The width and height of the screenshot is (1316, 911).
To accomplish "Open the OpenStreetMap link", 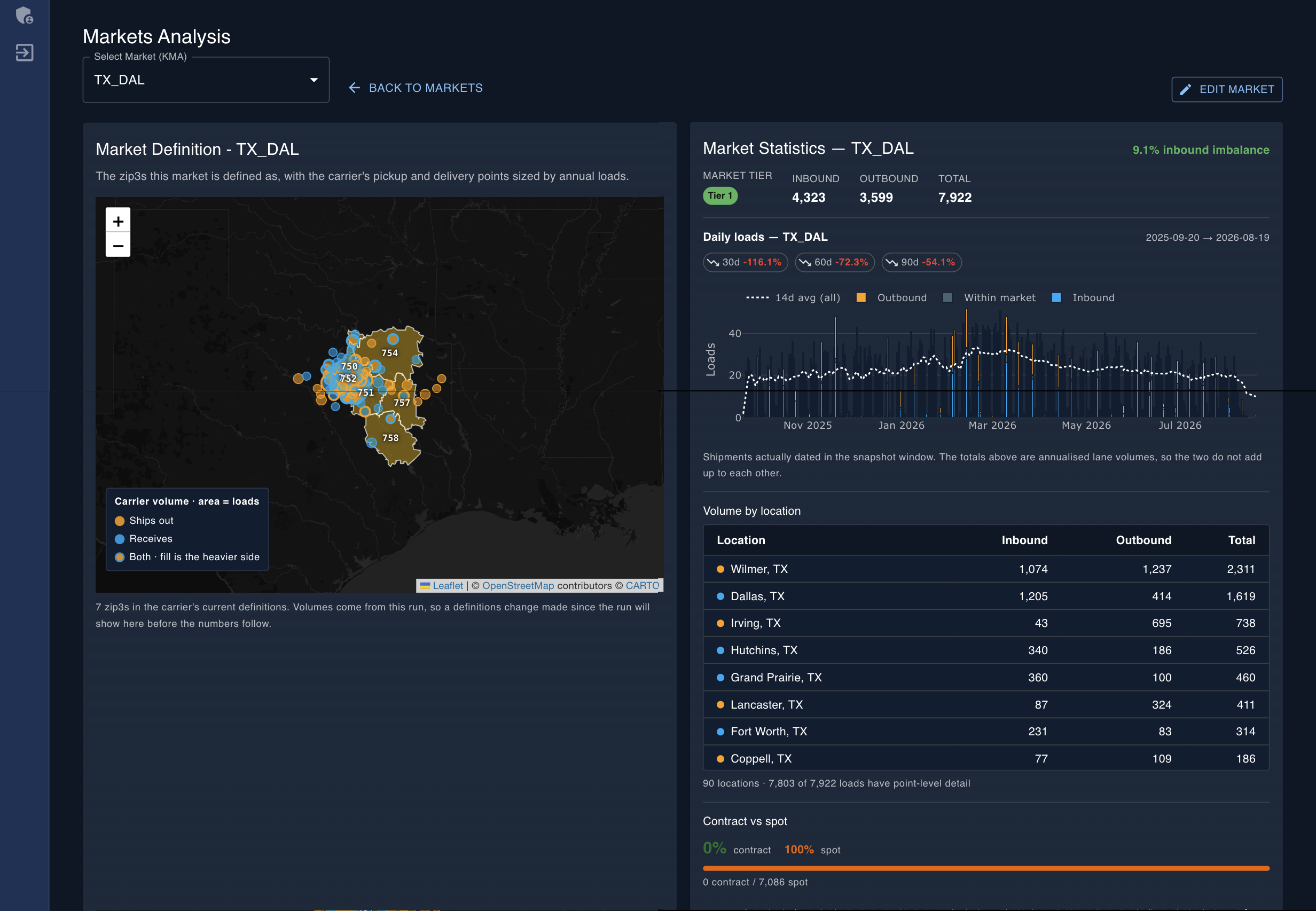I will point(518,586).
